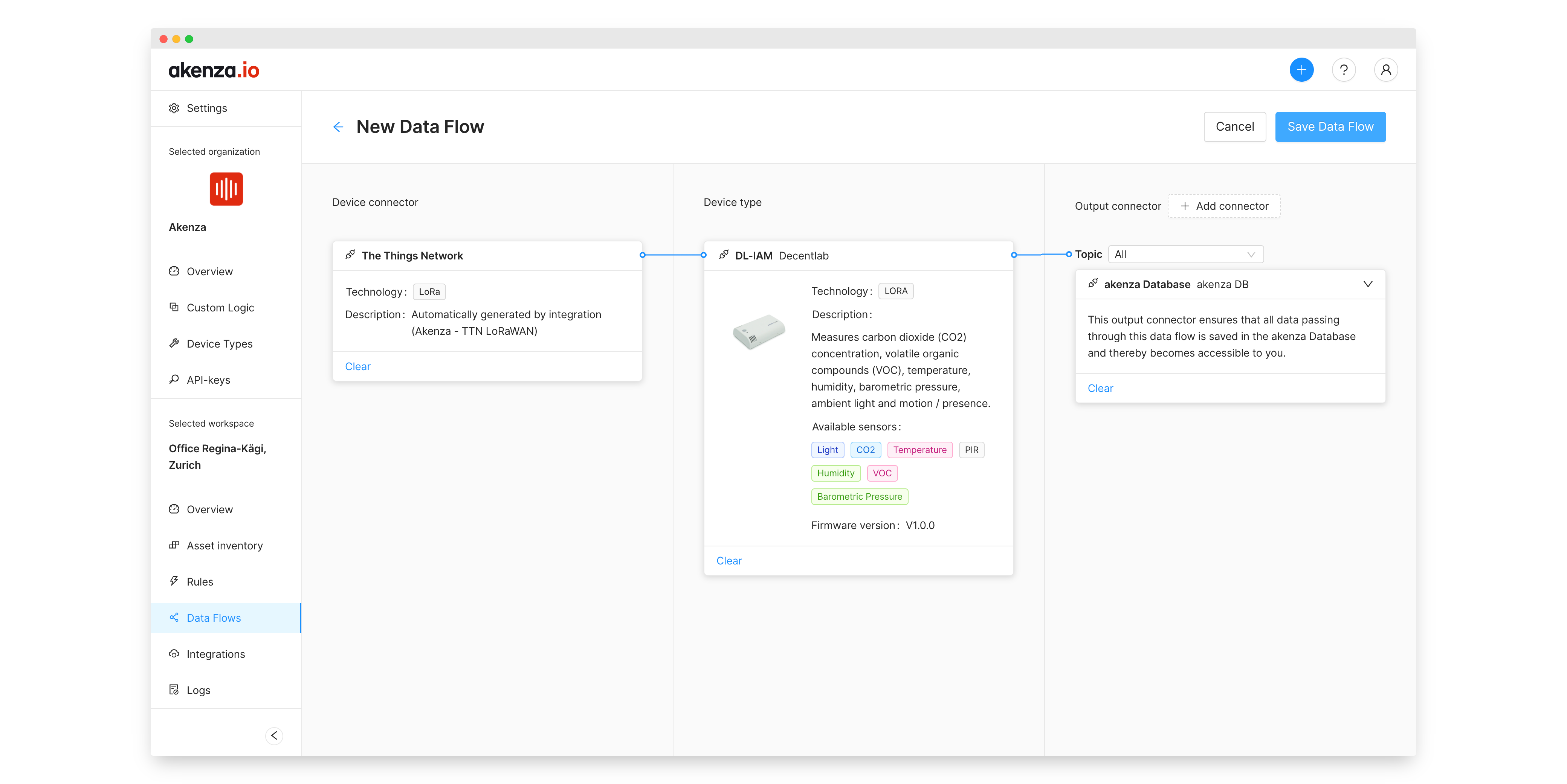1567x784 pixels.
Task: Click the Custom Logic icon
Action: [174, 307]
